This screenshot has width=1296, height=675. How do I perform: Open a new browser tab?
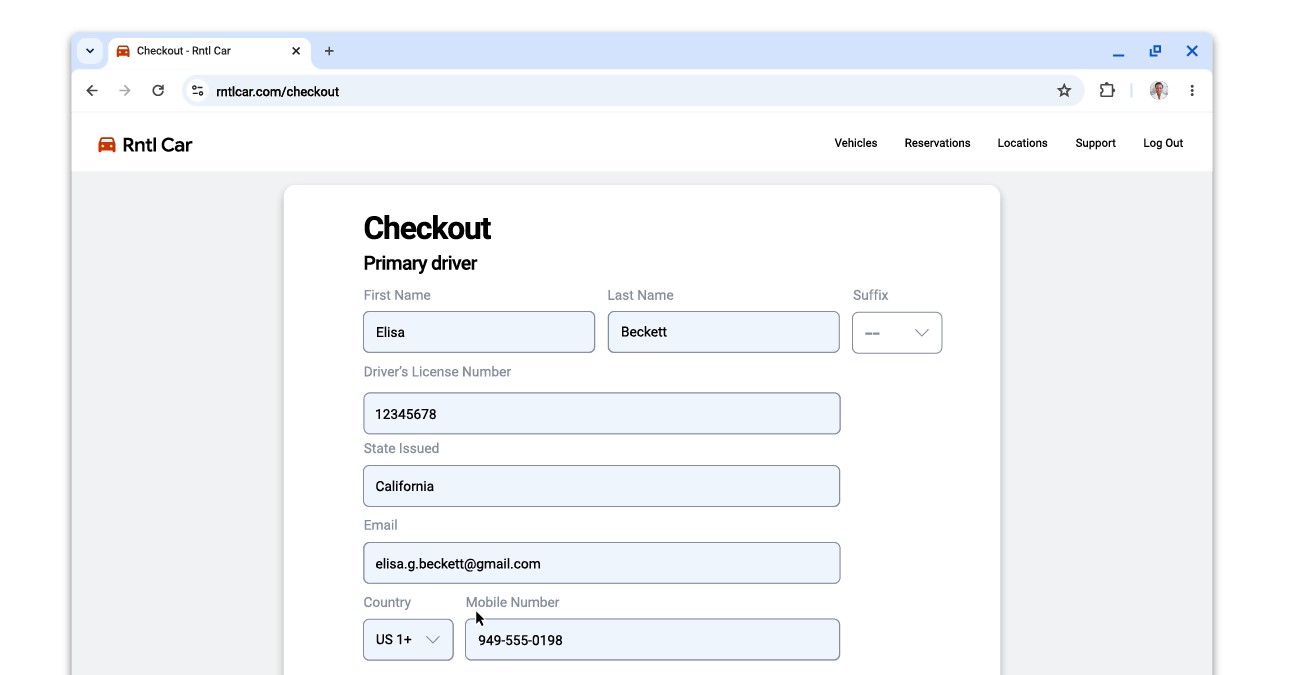pyautogui.click(x=329, y=51)
